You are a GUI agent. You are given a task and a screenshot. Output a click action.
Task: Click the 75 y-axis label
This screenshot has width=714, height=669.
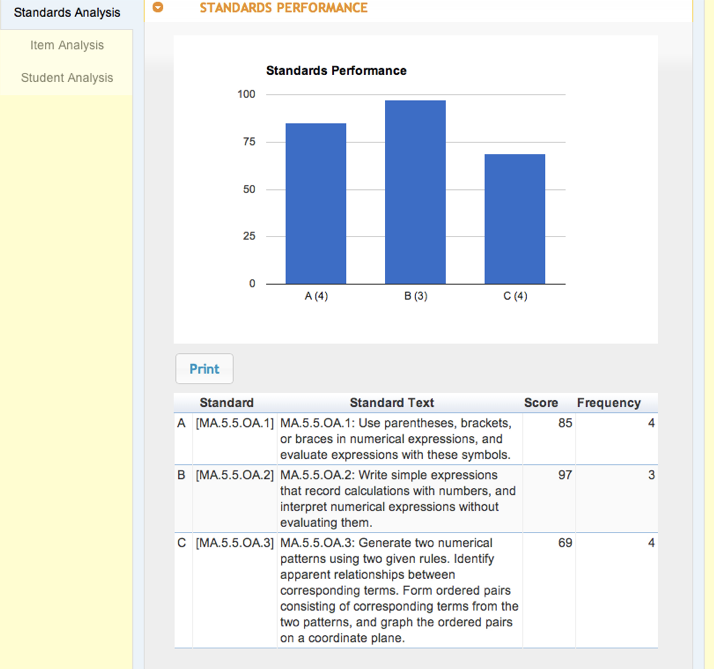click(249, 142)
